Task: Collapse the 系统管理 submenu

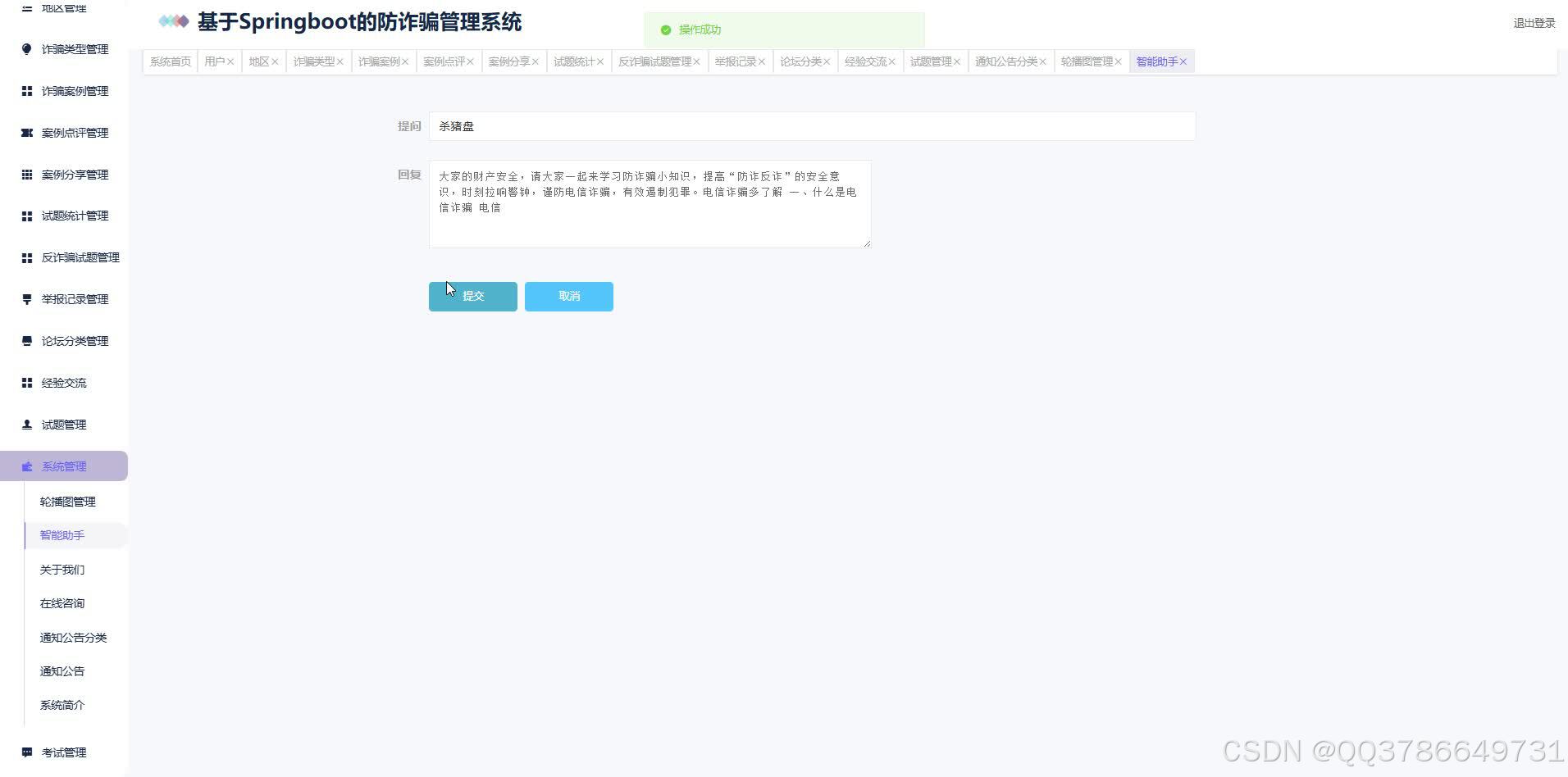Action: tap(64, 466)
